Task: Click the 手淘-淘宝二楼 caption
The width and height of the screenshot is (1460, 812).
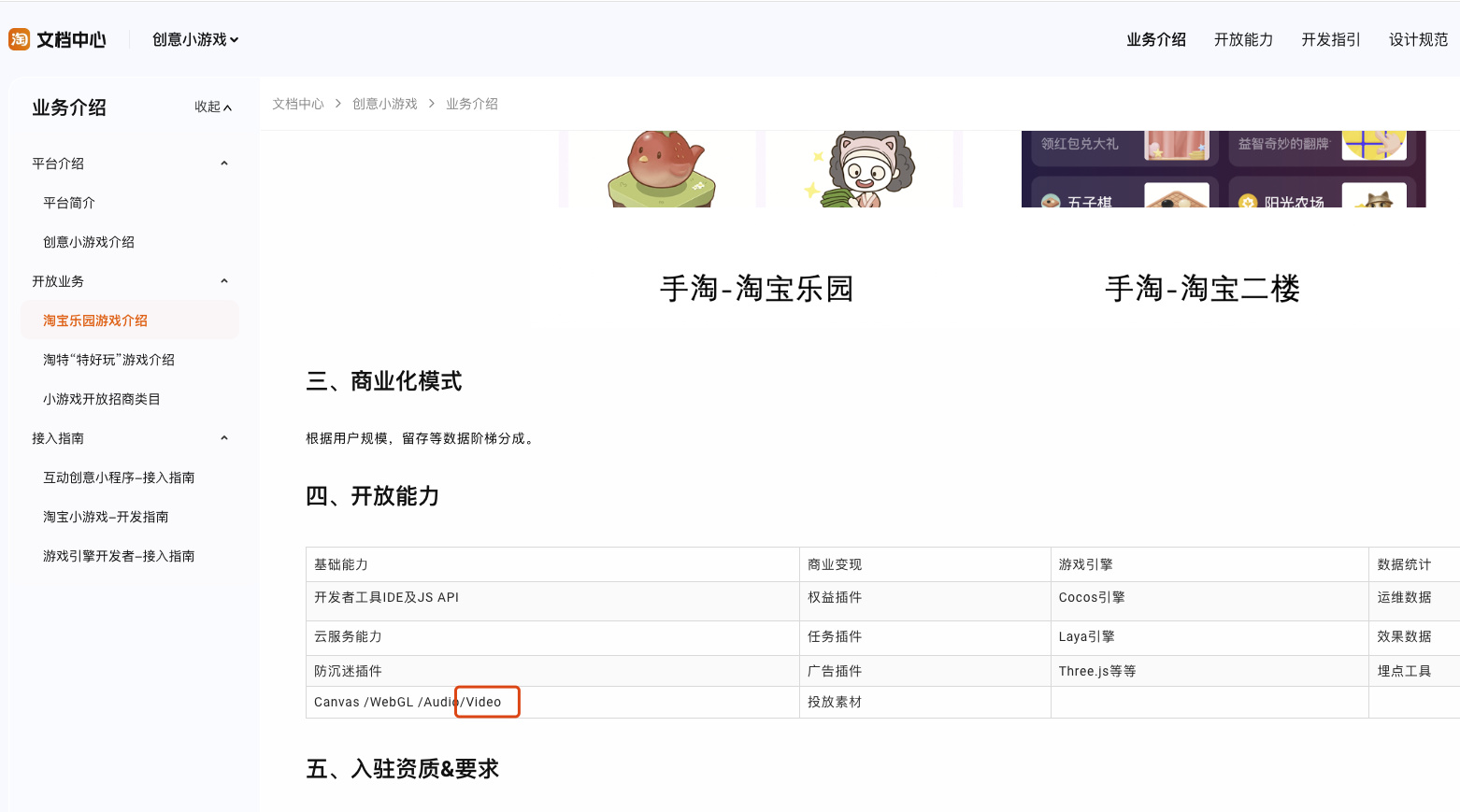Action: click(x=1202, y=289)
